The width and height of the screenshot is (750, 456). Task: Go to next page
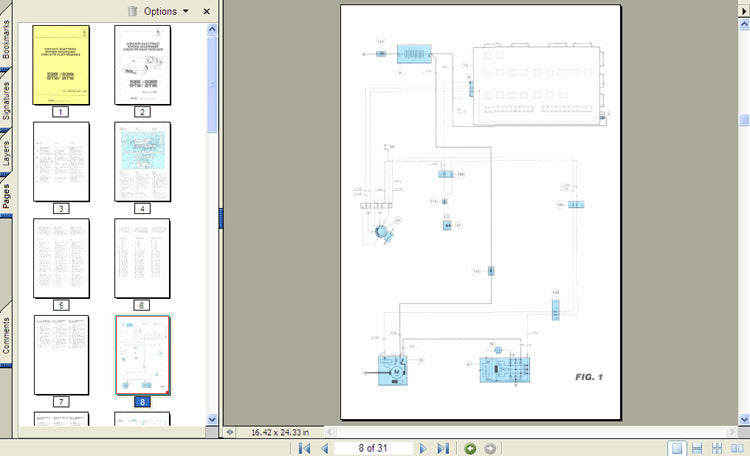point(423,448)
